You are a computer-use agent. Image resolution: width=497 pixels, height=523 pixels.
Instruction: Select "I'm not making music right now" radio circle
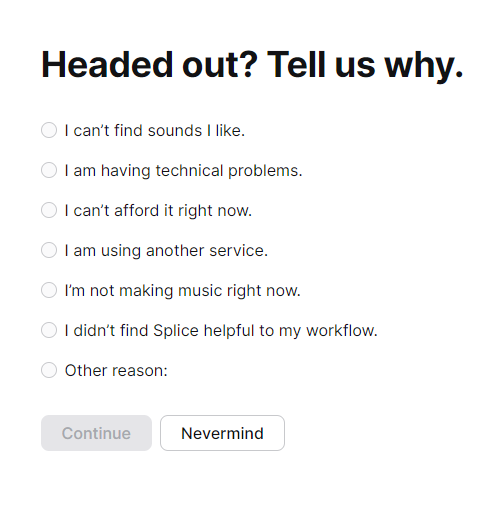(49, 290)
